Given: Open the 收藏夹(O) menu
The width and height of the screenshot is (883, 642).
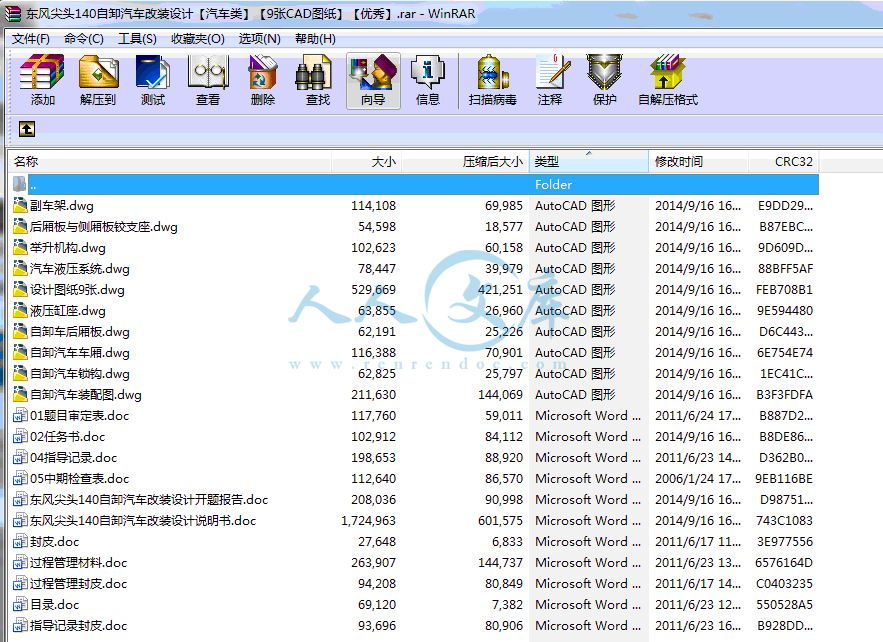Looking at the screenshot, I should [x=198, y=39].
